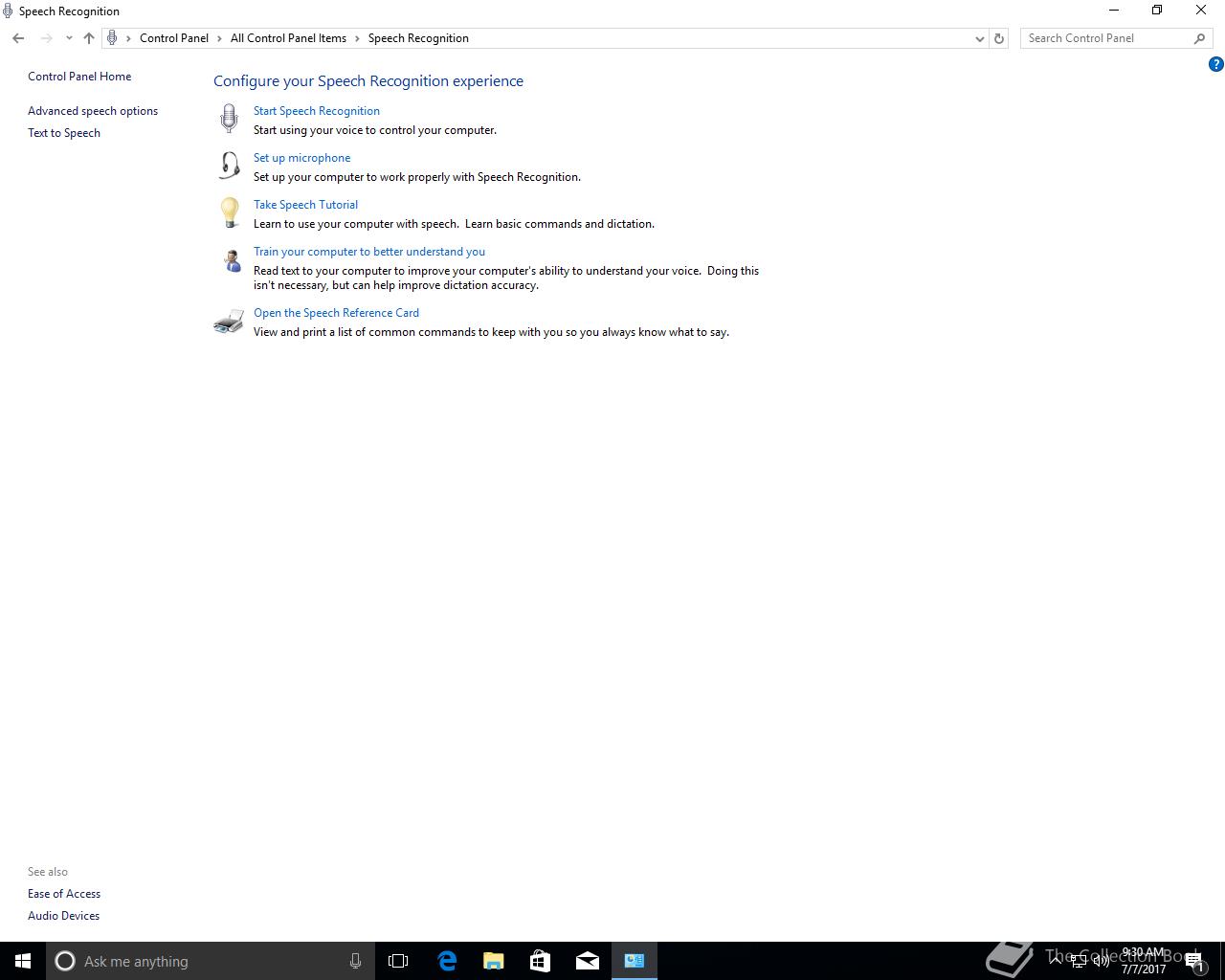Viewport: 1225px width, 980px height.
Task: Click the Cortana microphone icon in the taskbar
Action: coord(355,961)
